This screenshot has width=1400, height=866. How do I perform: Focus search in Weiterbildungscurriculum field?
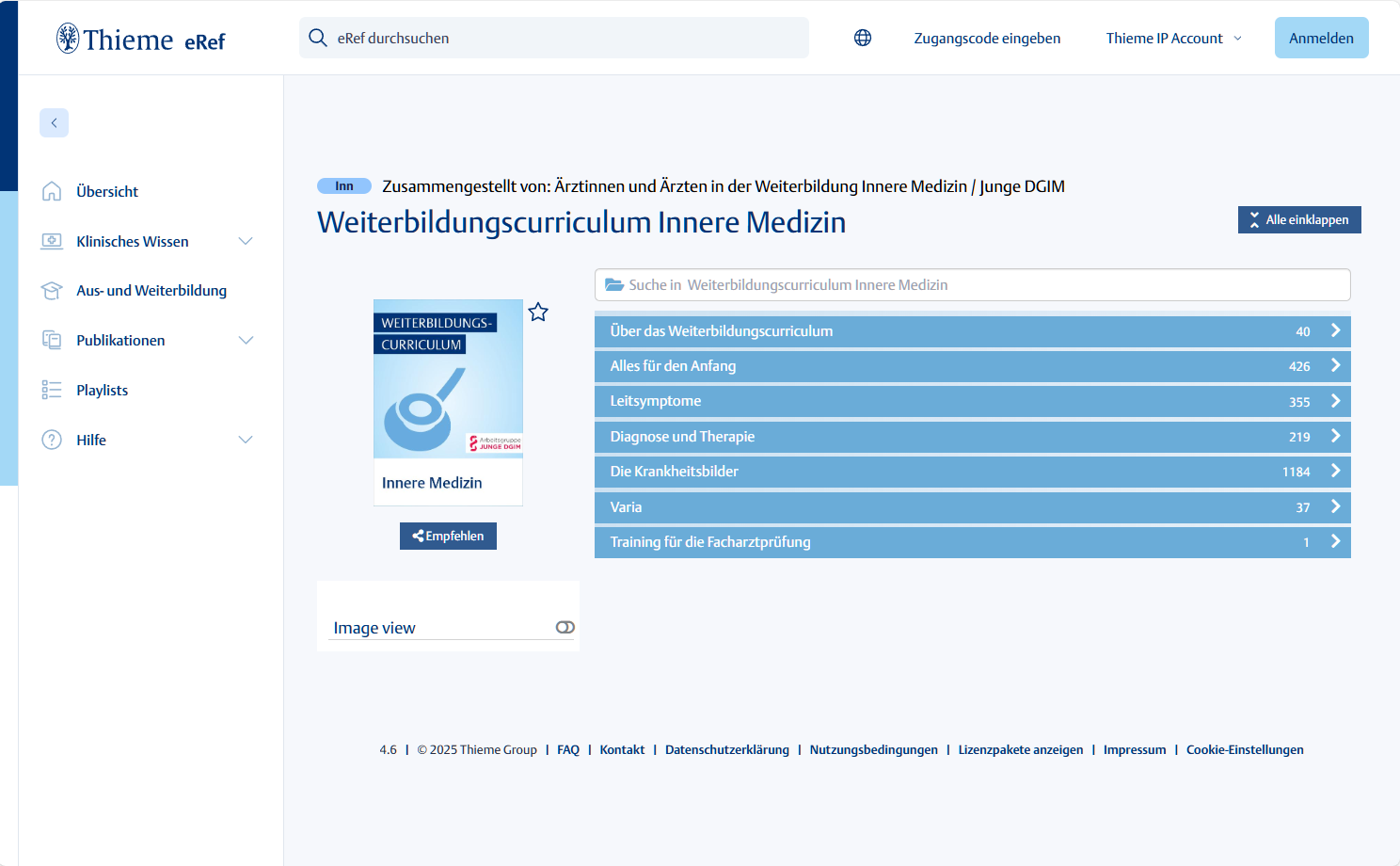click(x=973, y=285)
